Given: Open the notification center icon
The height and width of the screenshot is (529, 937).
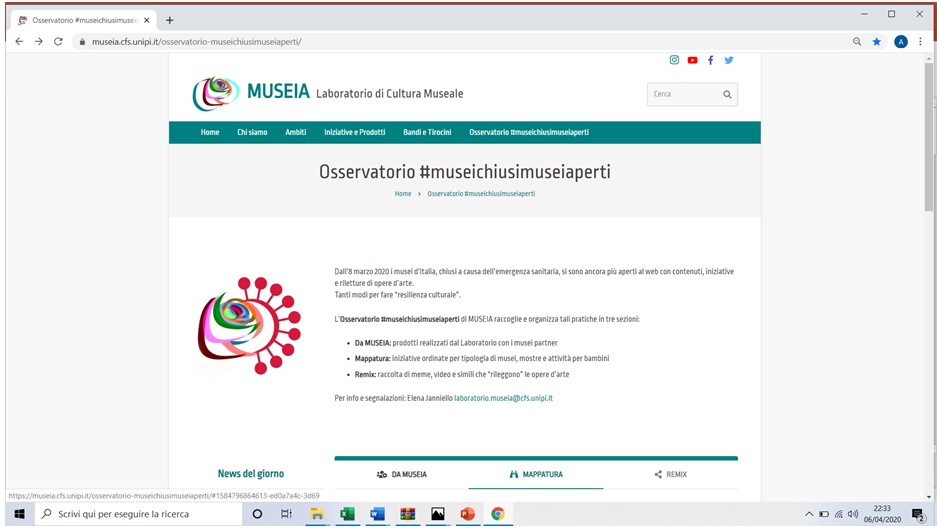Looking at the screenshot, I should pos(918,514).
